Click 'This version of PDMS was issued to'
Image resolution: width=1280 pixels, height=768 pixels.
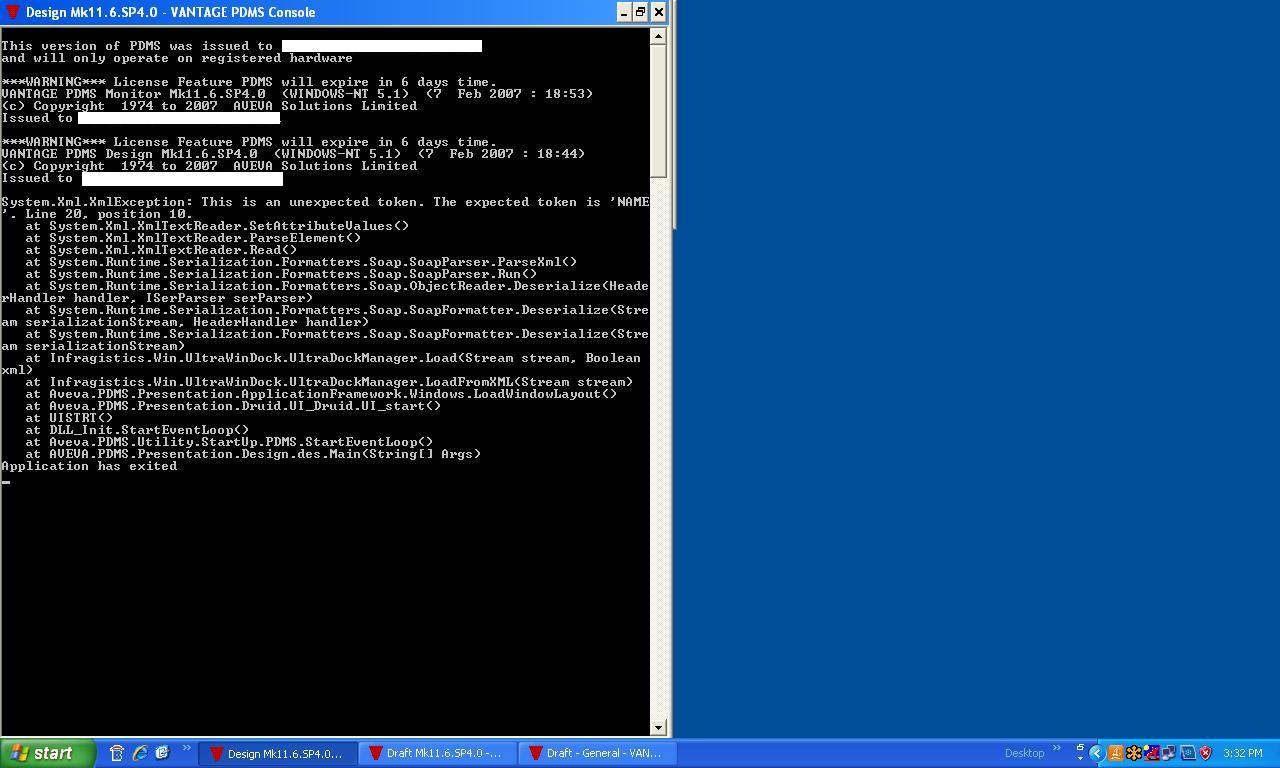tap(137, 46)
